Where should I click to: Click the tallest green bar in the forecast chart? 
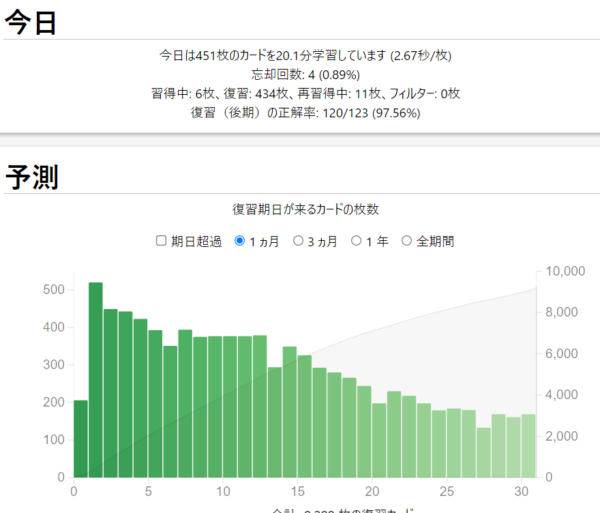pyautogui.click(x=96, y=380)
